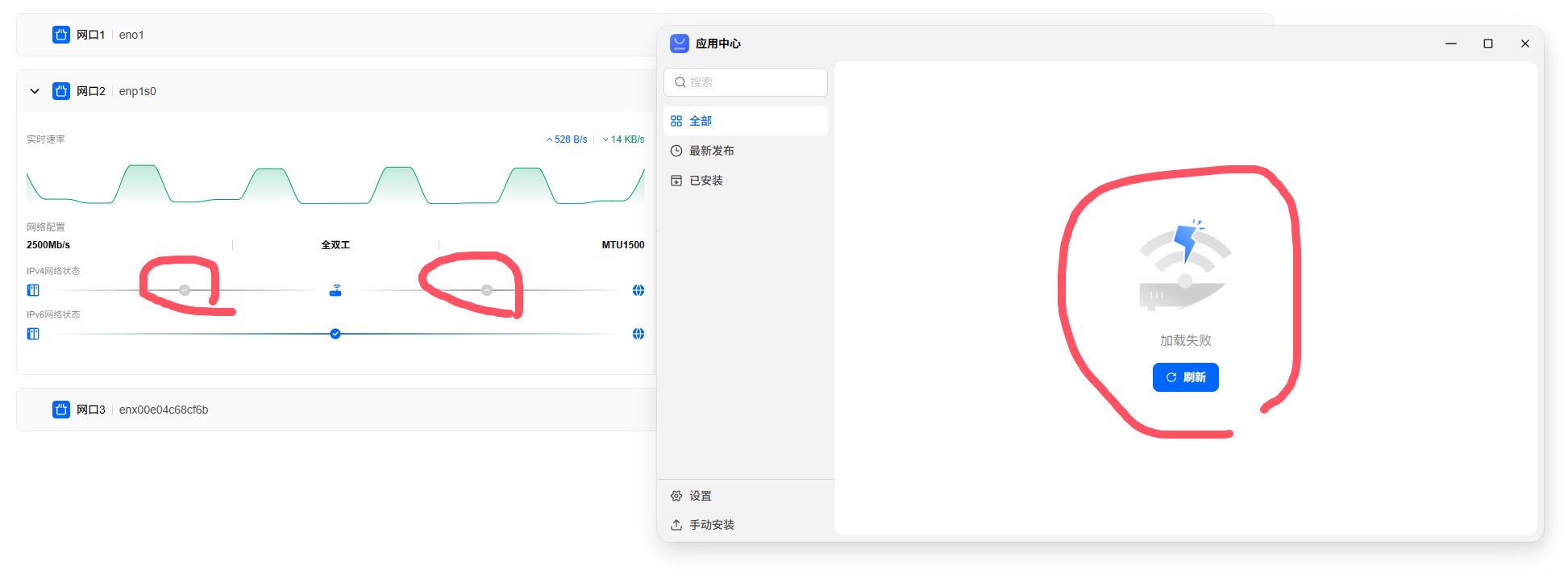Viewport: 1568px width, 570px height.
Task: Close the 应用中心 window
Action: 1525,44
